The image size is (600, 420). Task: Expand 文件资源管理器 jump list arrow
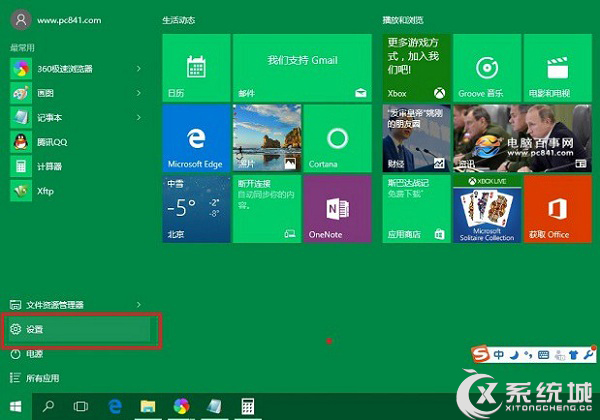[139, 304]
